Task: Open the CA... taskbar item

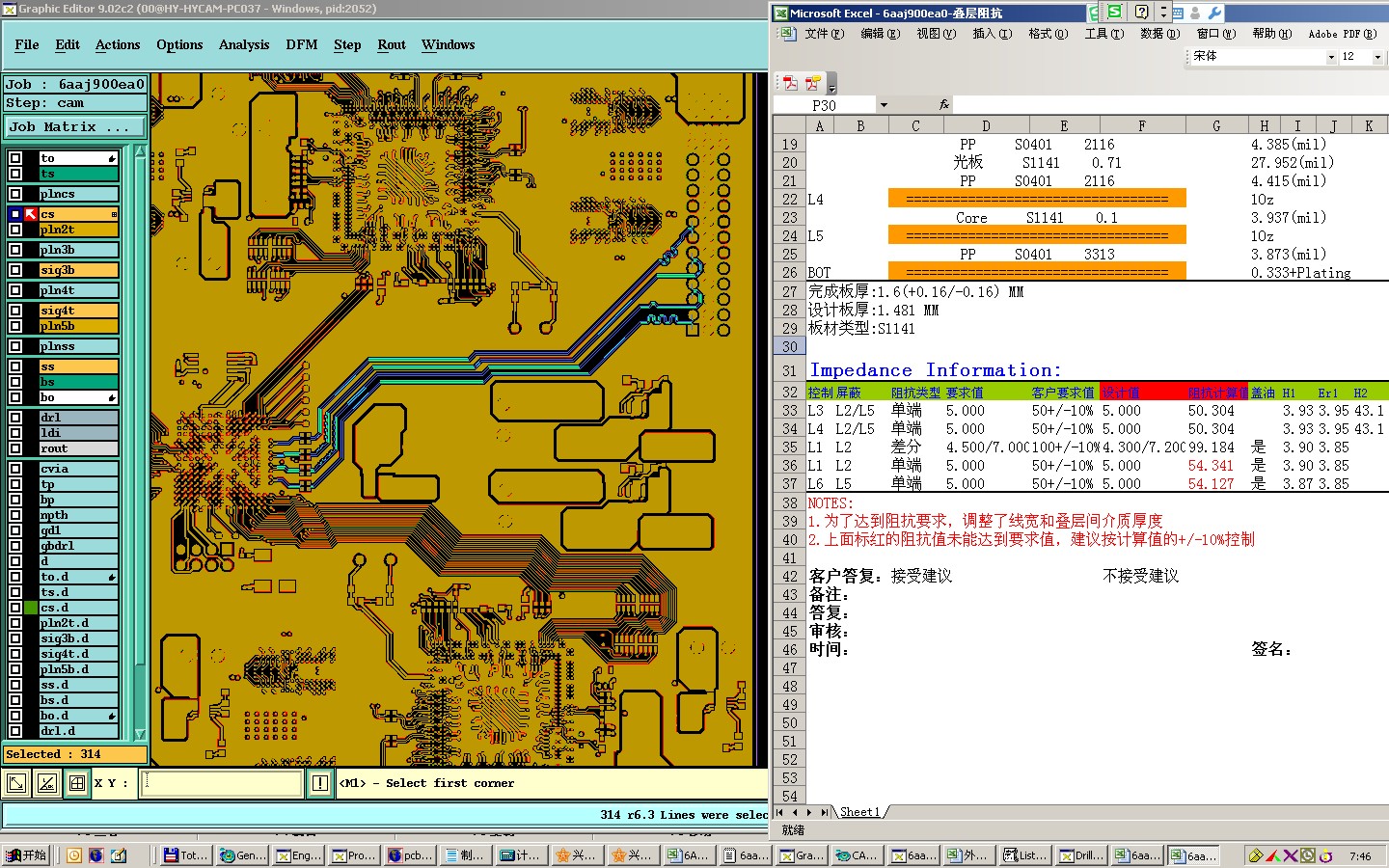Action: pyautogui.click(x=856, y=854)
